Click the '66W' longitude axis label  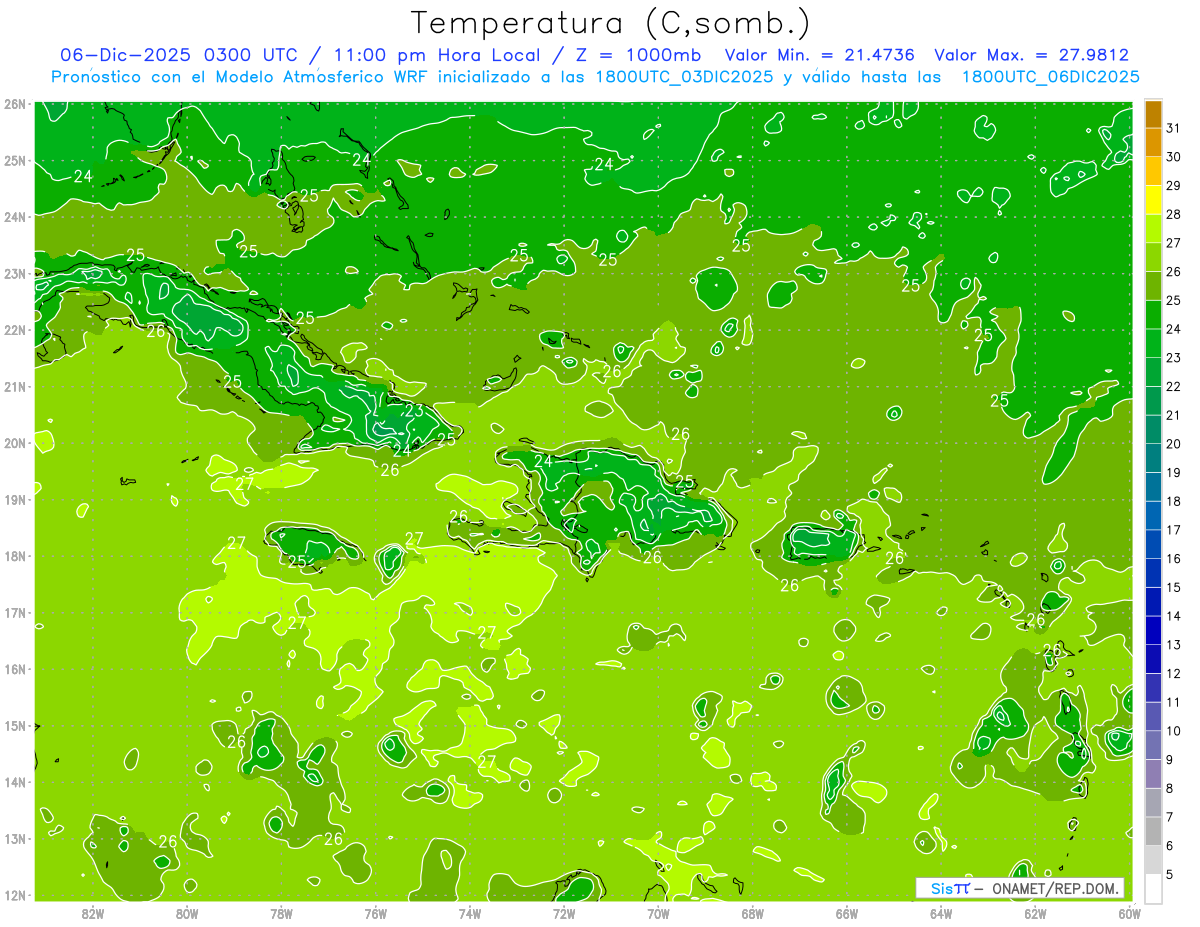point(847,913)
